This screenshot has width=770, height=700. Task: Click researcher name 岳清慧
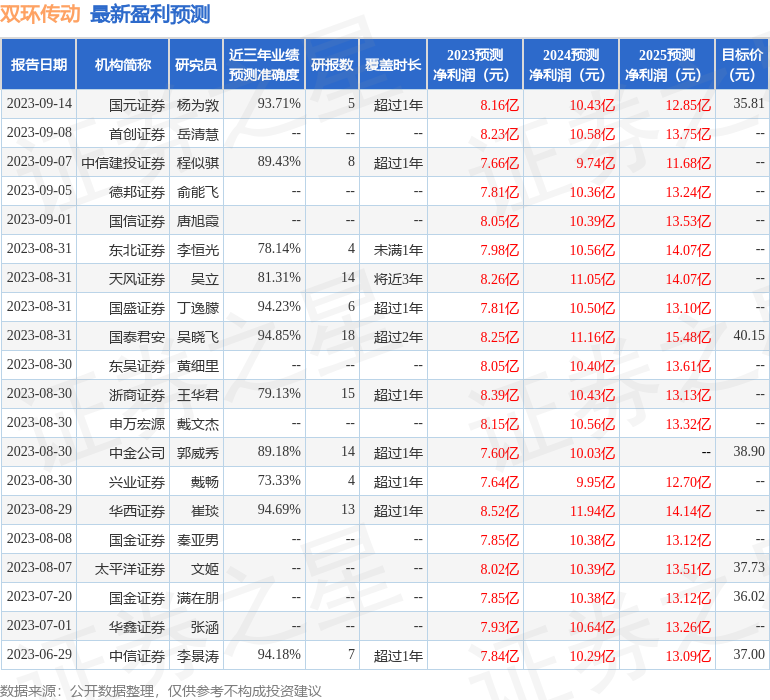197,134
